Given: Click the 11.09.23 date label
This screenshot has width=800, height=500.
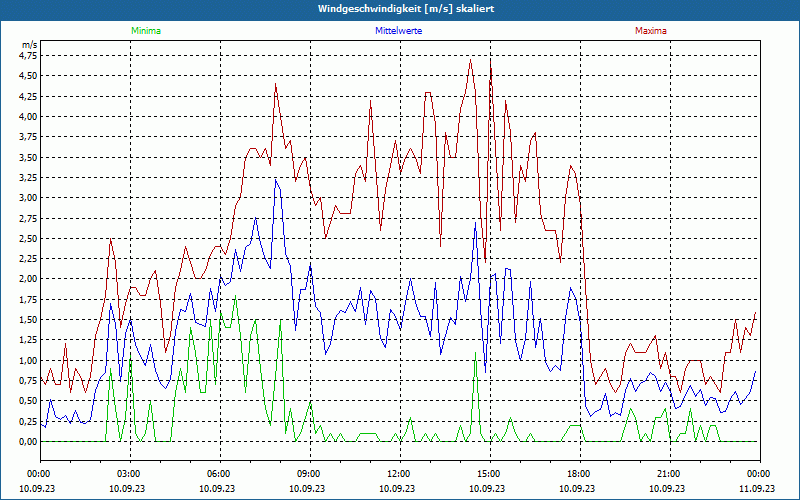Looking at the screenshot, I should click(757, 488).
